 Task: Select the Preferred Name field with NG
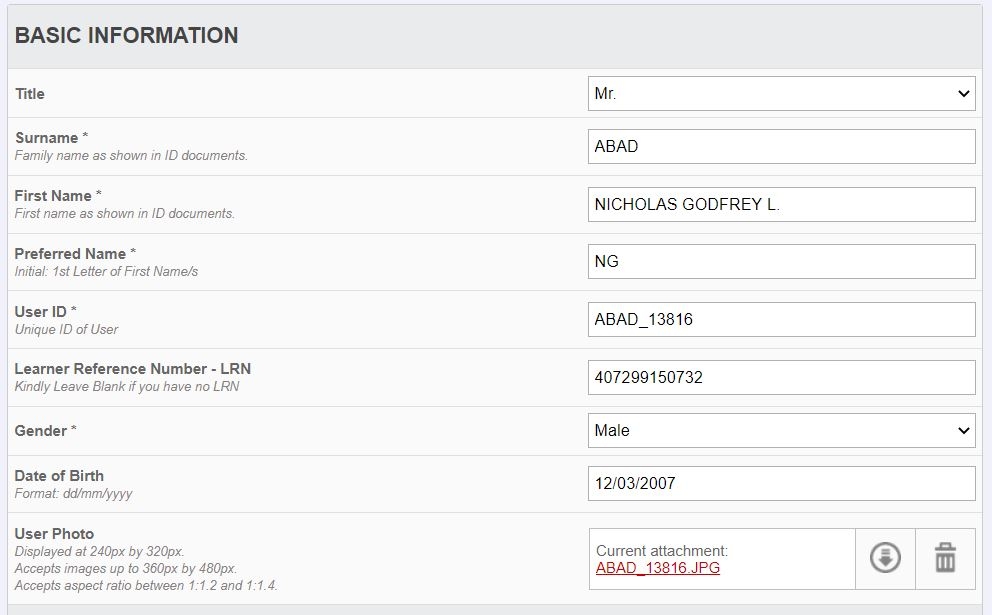point(781,261)
